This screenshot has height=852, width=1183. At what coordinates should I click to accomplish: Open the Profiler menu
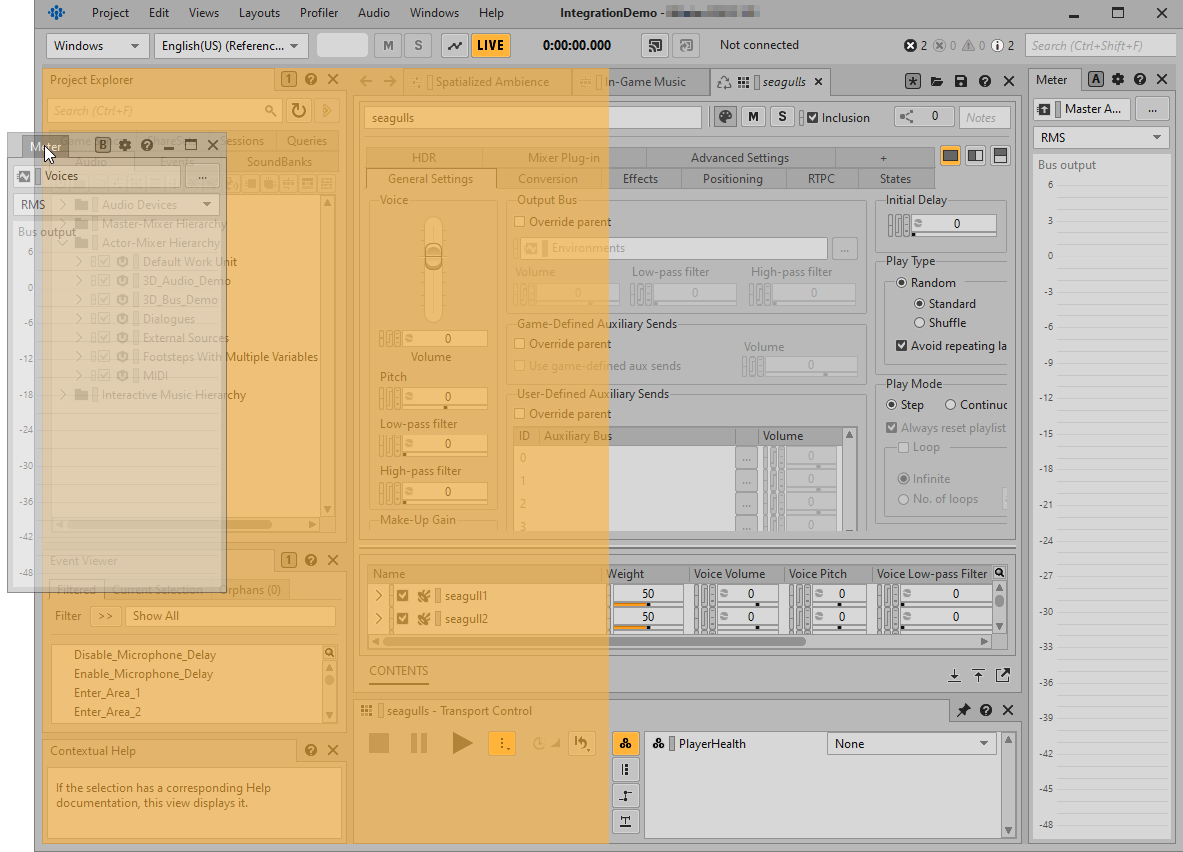318,13
